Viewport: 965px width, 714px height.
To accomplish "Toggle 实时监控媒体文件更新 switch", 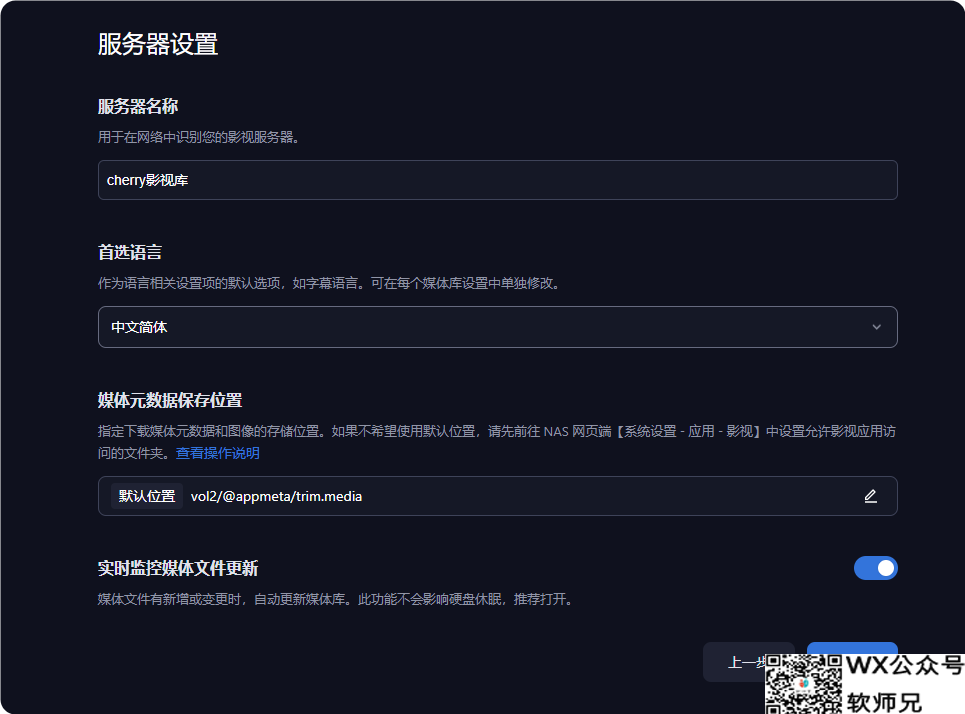I will pyautogui.click(x=876, y=568).
